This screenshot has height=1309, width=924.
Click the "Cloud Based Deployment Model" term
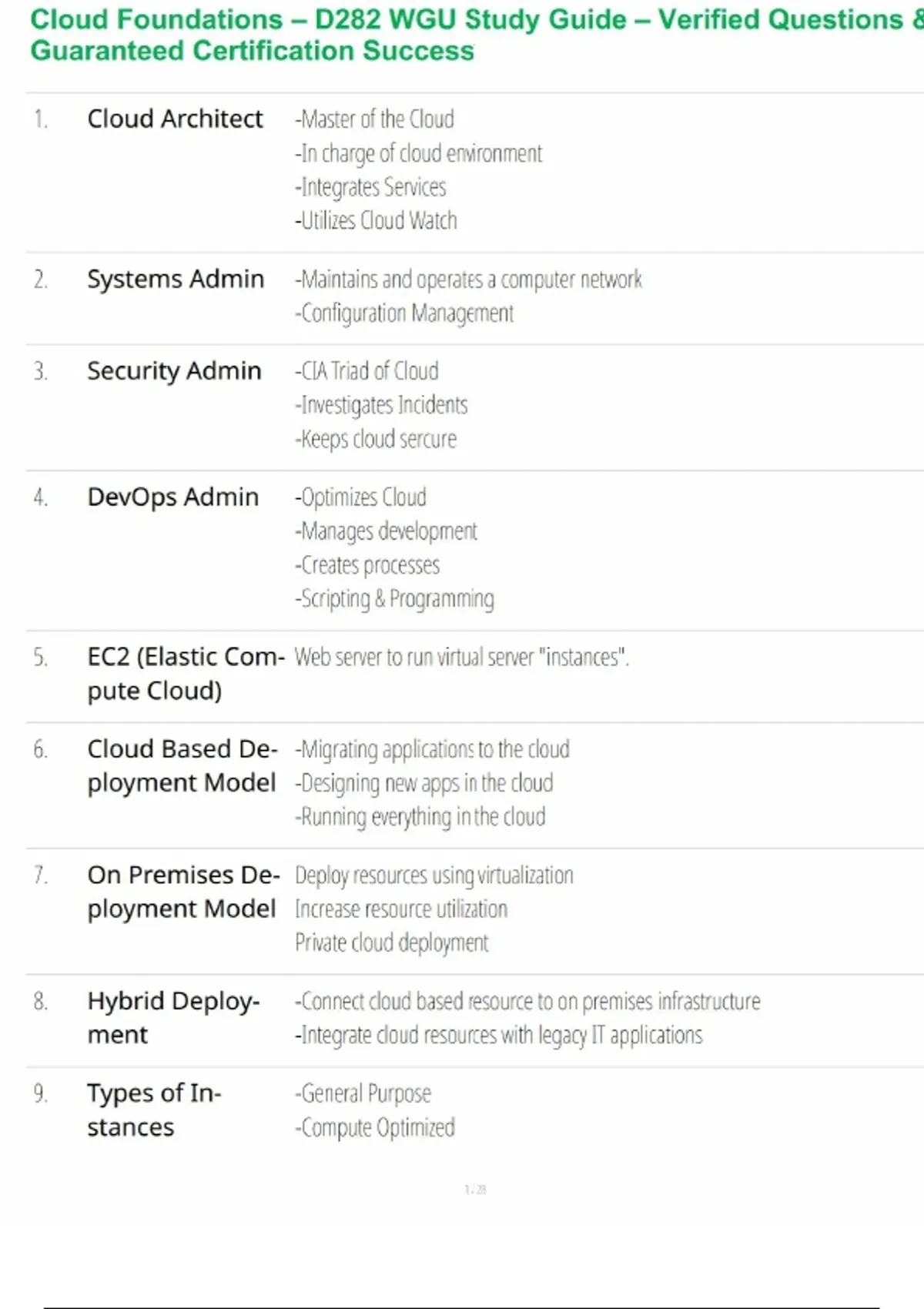pos(182,765)
